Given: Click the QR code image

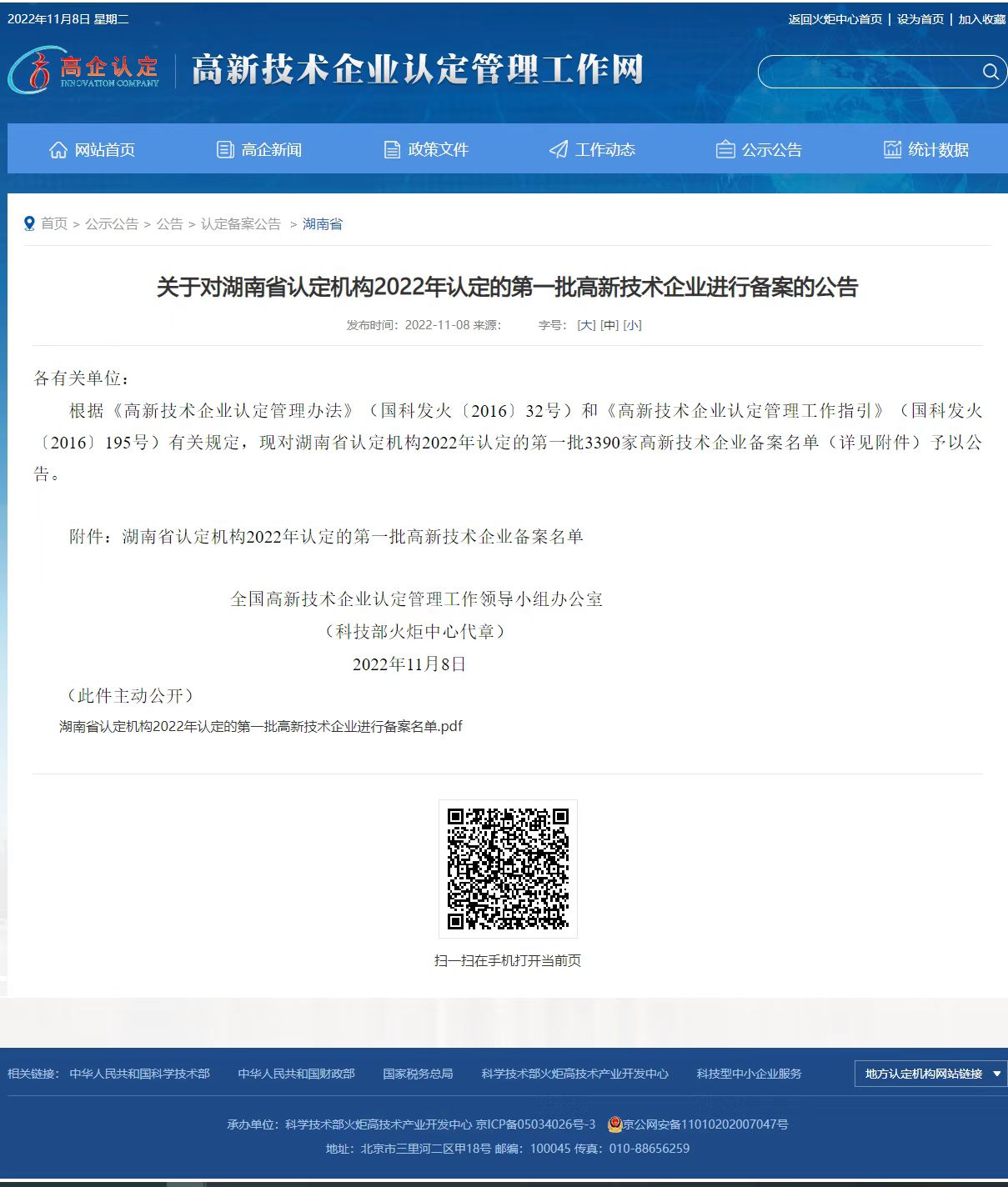Looking at the screenshot, I should 508,869.
